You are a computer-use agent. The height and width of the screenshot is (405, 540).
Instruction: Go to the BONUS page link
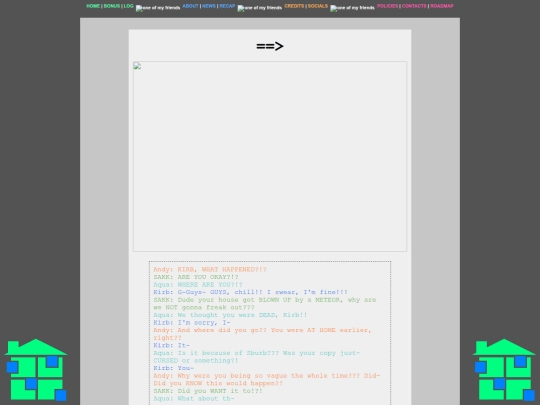coord(112,6)
